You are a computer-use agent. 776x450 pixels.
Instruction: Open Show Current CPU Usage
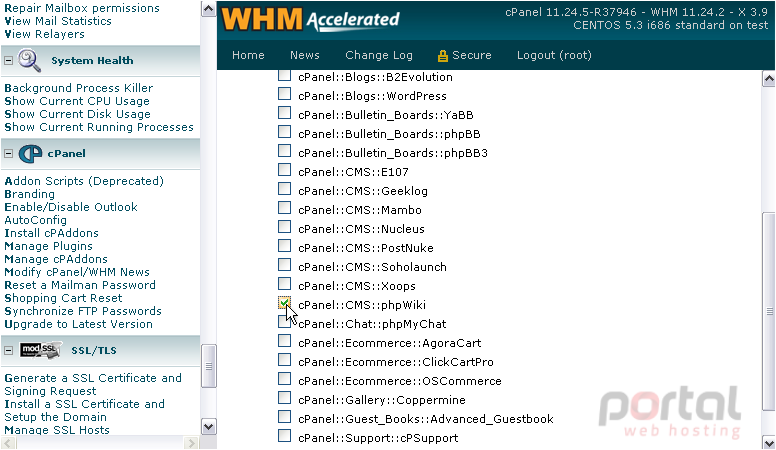(x=77, y=101)
